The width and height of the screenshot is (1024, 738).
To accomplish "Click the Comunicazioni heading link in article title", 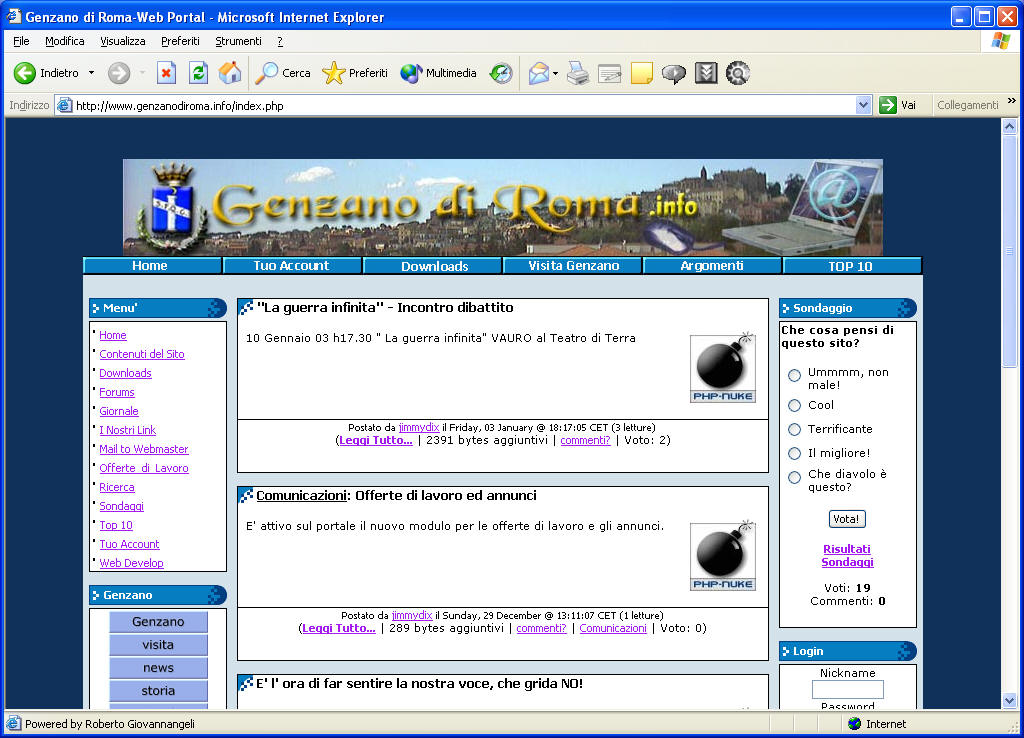I will click(301, 496).
